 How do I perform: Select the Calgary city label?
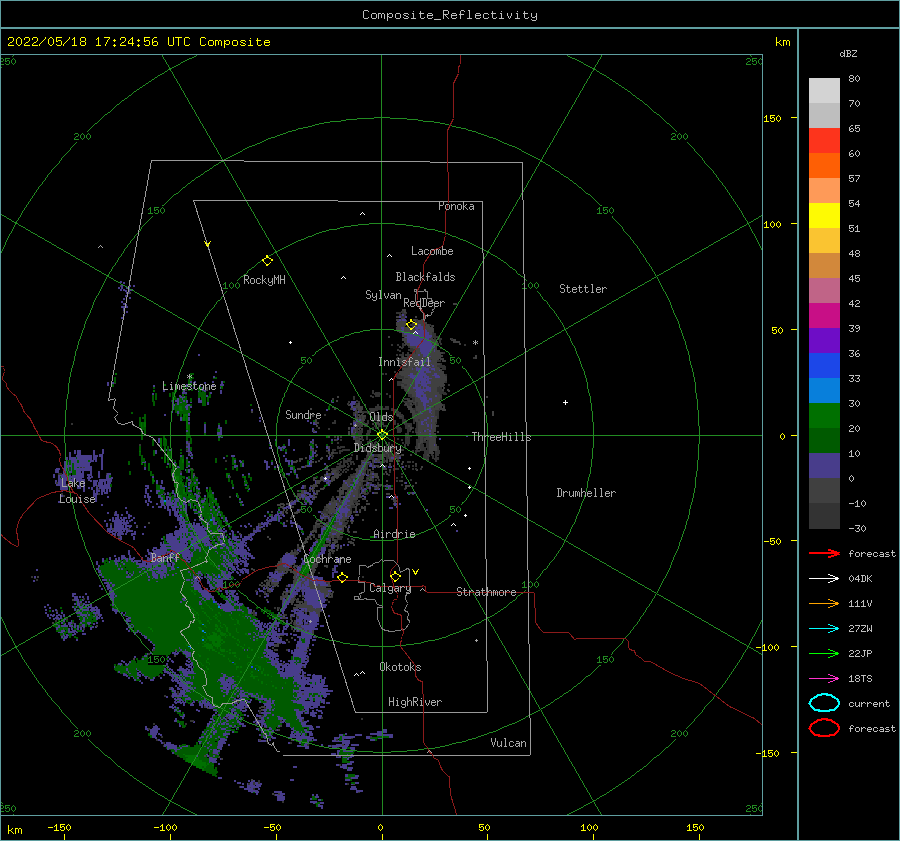(x=390, y=588)
